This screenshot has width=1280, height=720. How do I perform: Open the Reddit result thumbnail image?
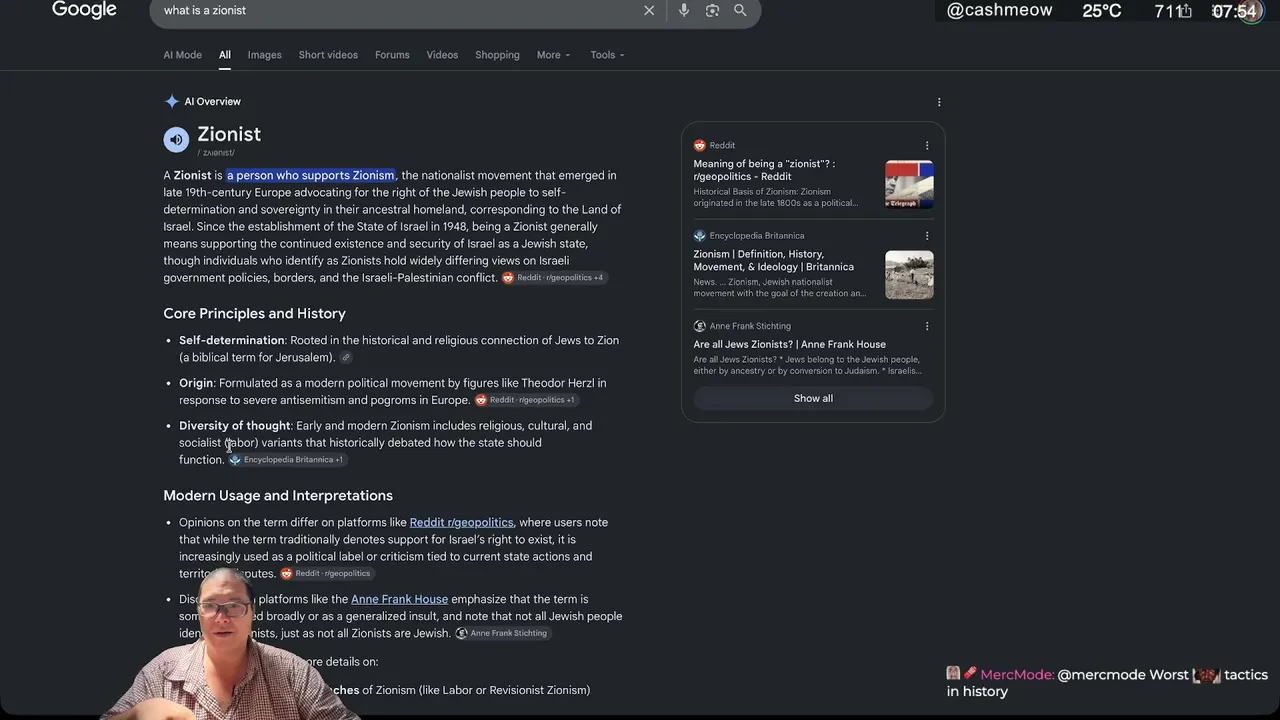click(909, 184)
